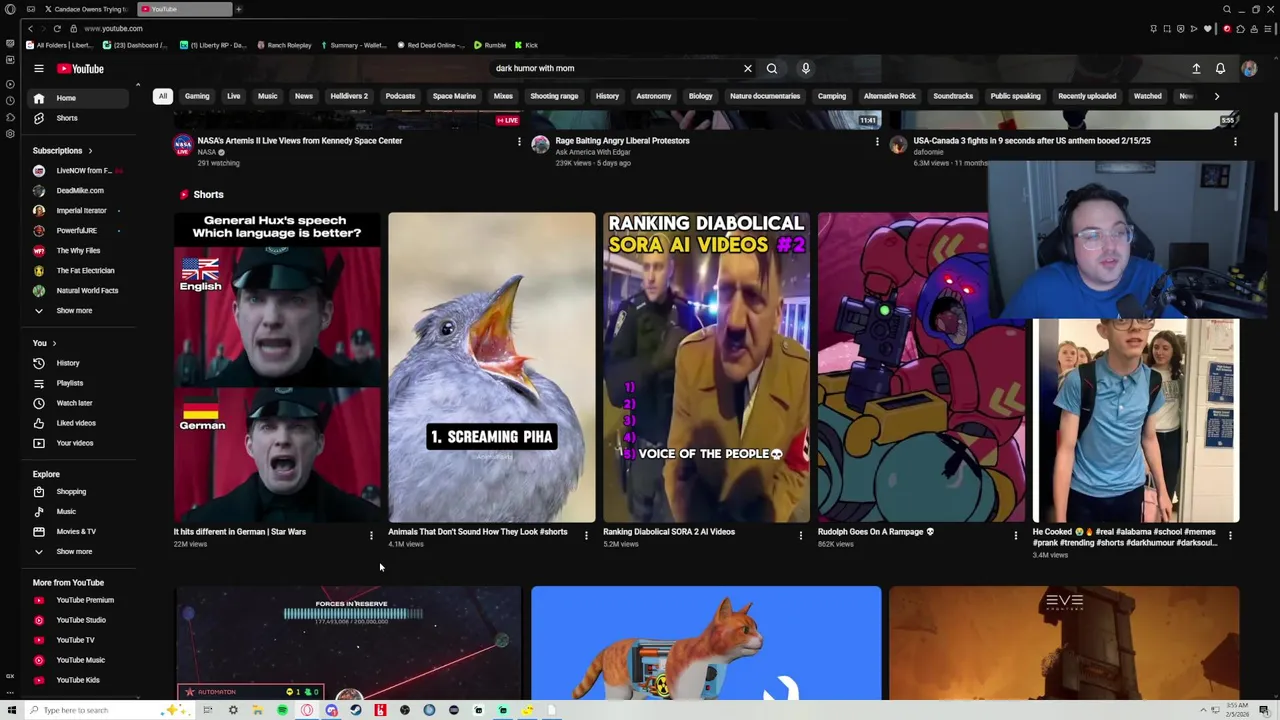Select the All filter chip
Viewport: 1280px width, 720px height.
[x=162, y=96]
